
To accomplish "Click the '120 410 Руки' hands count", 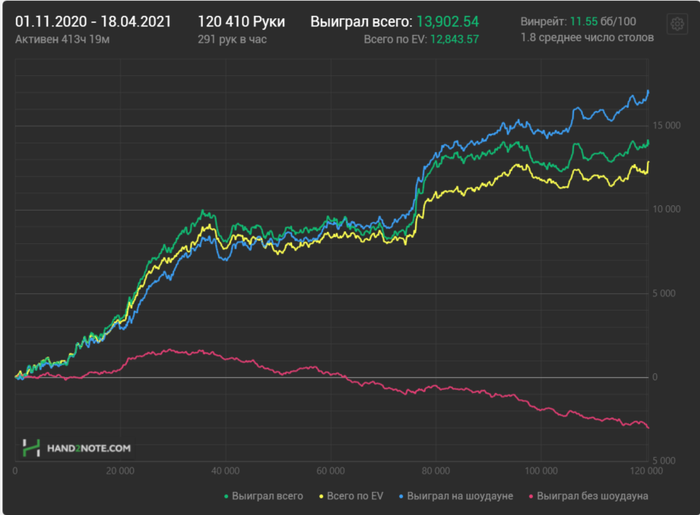I will tap(241, 21).
